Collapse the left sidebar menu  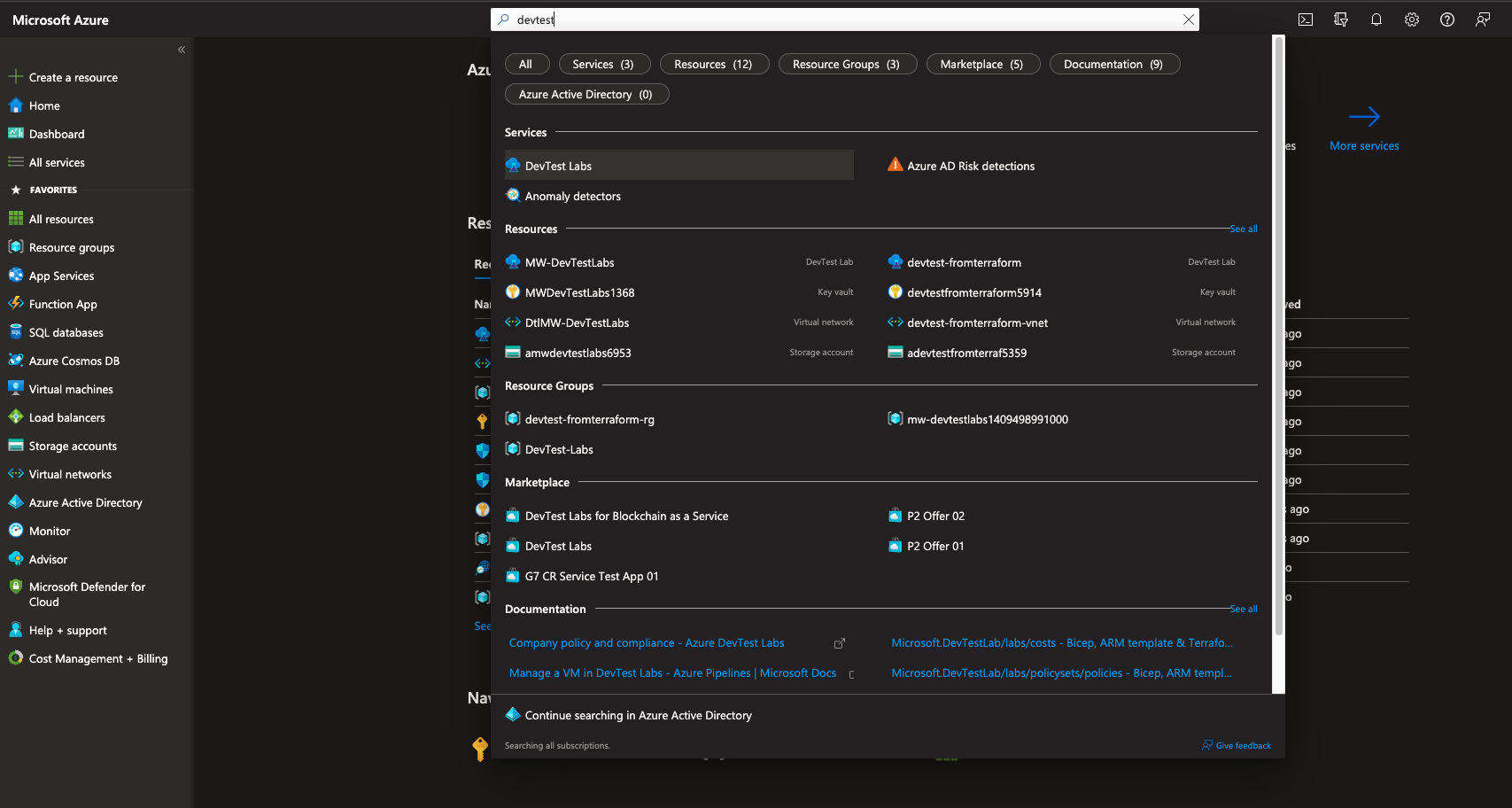[x=182, y=50]
